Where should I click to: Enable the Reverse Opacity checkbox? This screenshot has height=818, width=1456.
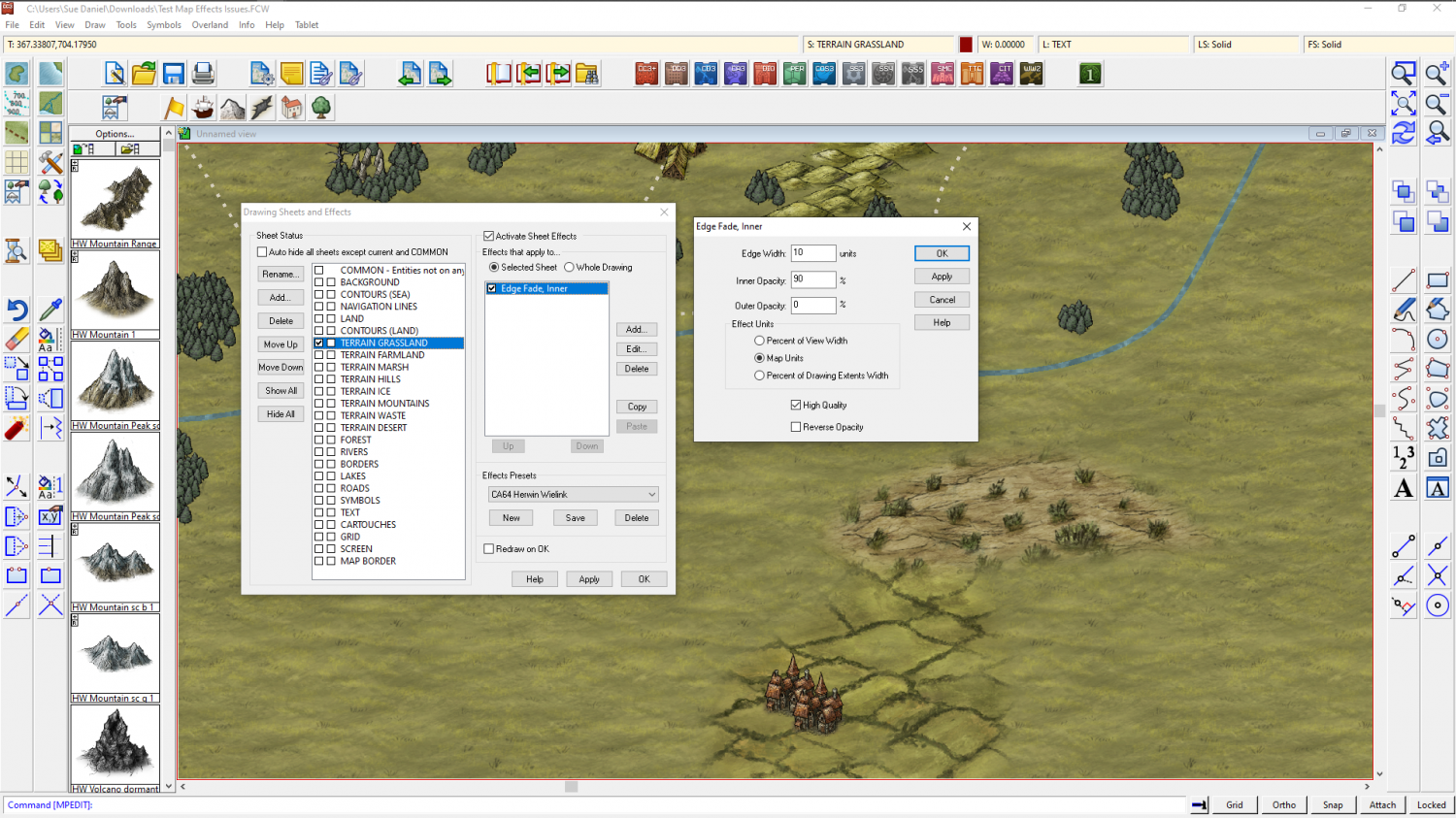(x=796, y=427)
